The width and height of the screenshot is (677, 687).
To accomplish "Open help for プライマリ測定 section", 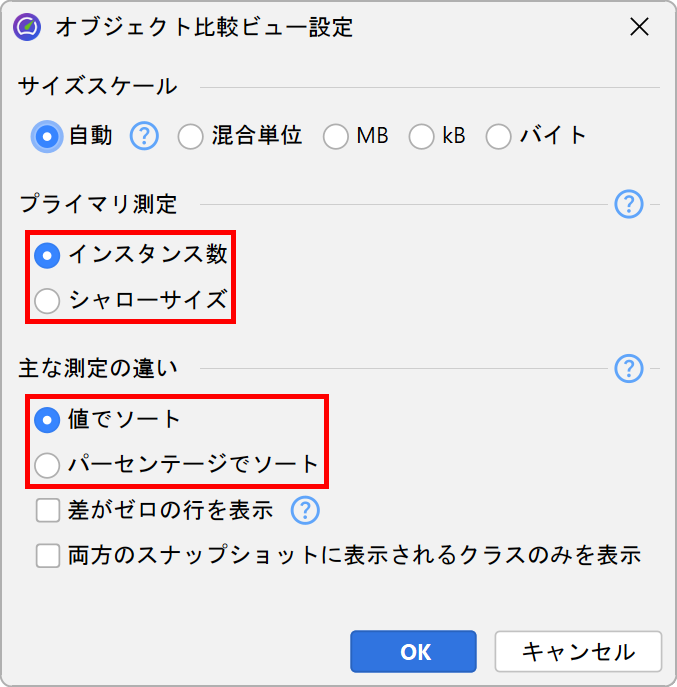I will [x=628, y=205].
